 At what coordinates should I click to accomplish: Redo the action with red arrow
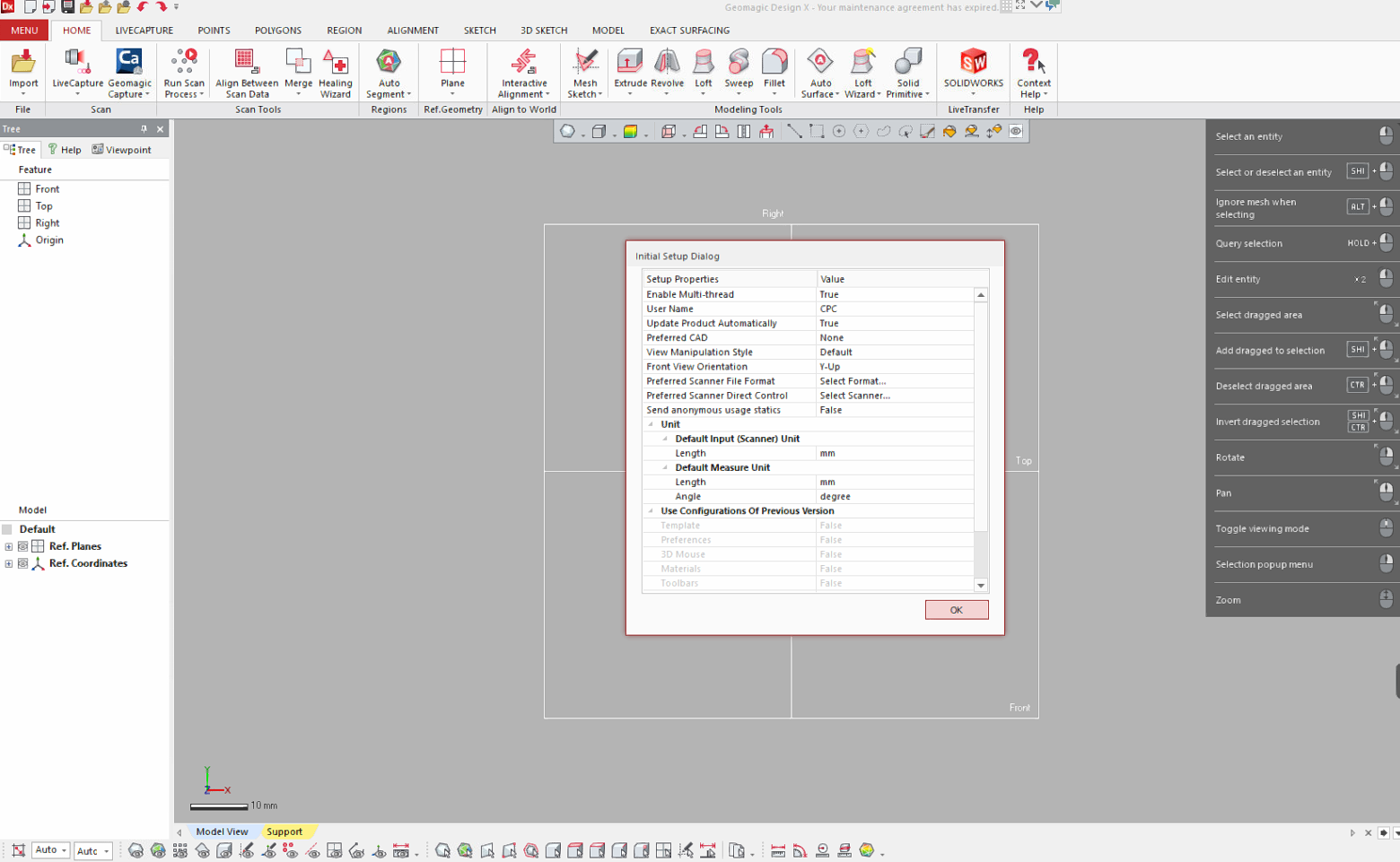(162, 6)
